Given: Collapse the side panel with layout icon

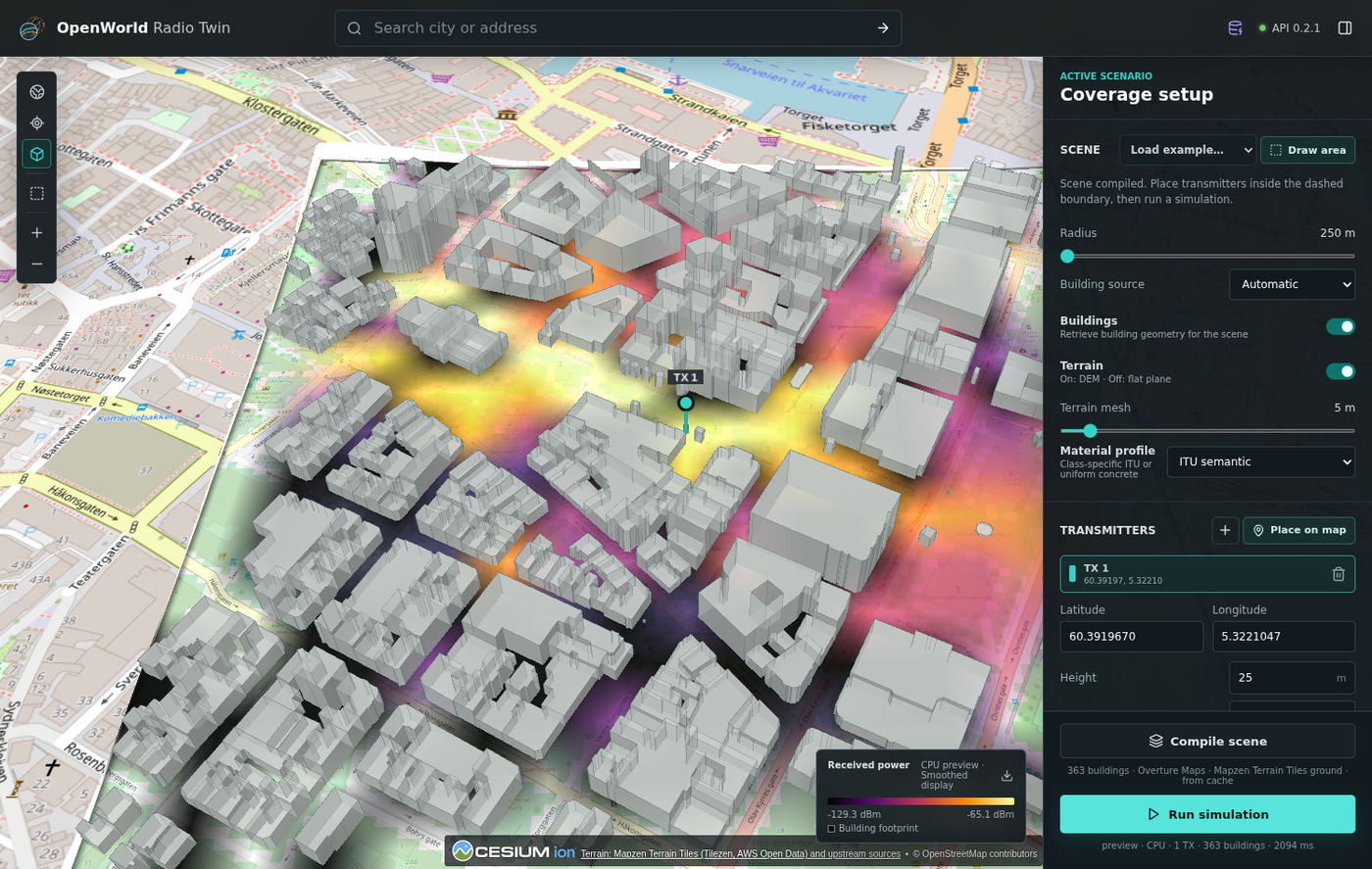Looking at the screenshot, I should coord(1345,28).
